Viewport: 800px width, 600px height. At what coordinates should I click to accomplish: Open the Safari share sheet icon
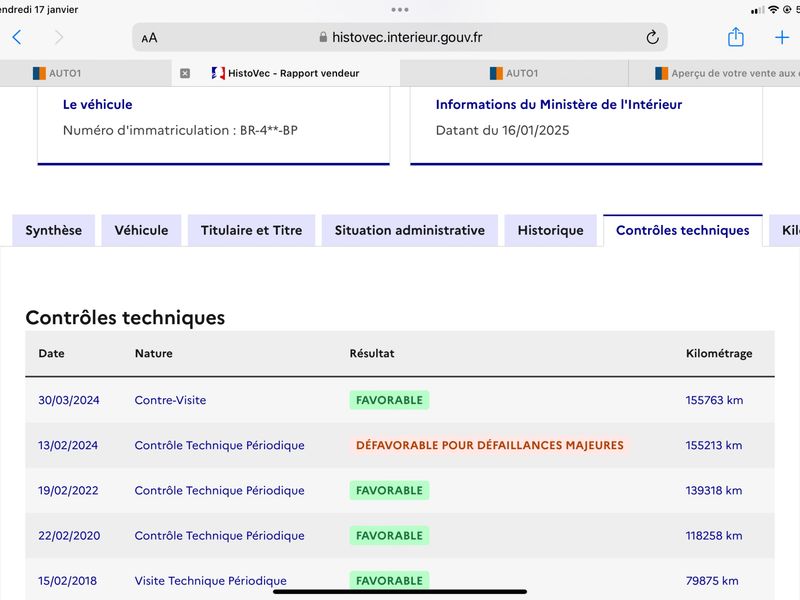(x=735, y=37)
